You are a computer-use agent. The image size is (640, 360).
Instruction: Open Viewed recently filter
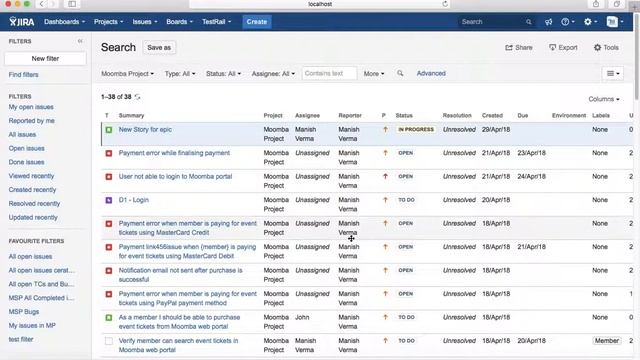point(31,176)
